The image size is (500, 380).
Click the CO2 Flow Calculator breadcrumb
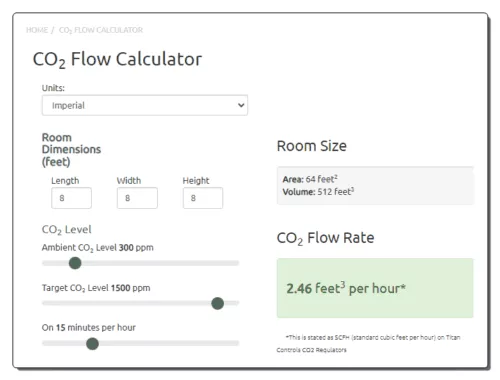[101, 30]
